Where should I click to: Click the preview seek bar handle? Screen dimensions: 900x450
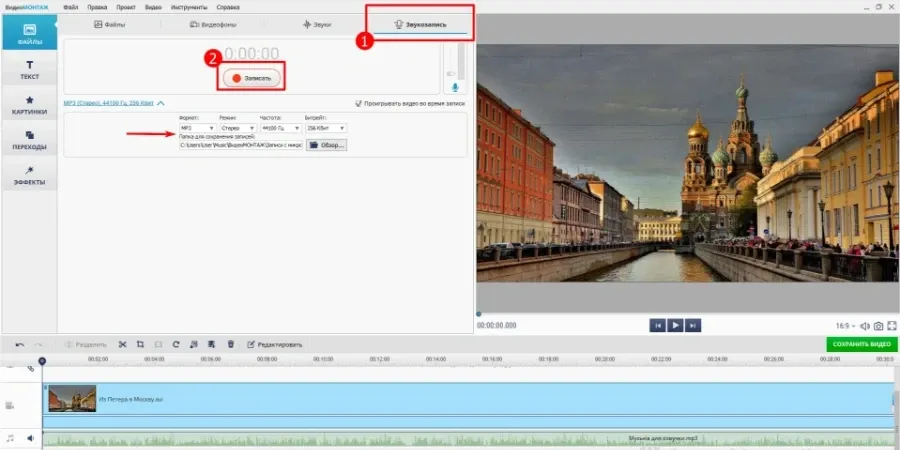tap(479, 314)
